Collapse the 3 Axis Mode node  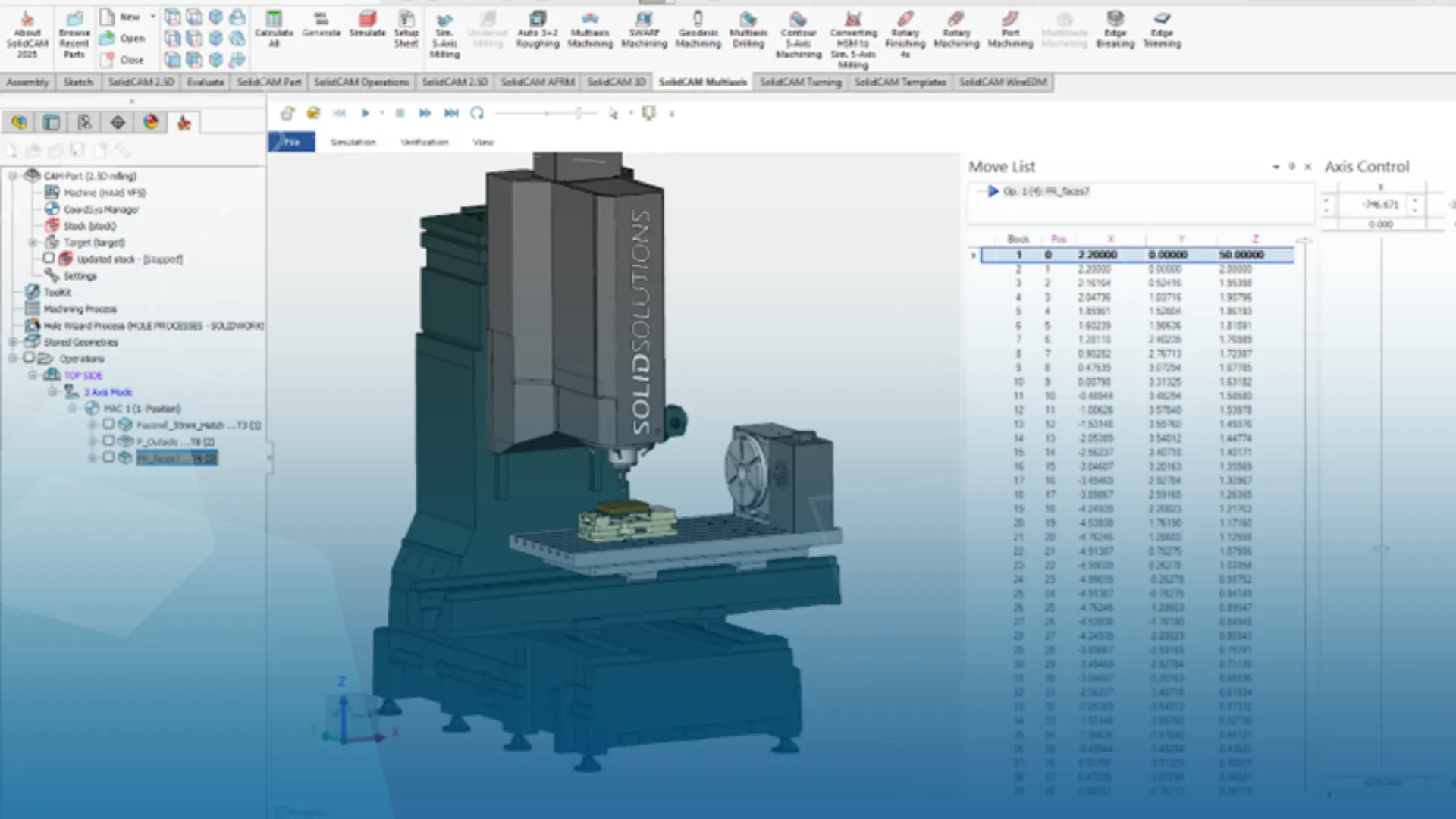(52, 391)
